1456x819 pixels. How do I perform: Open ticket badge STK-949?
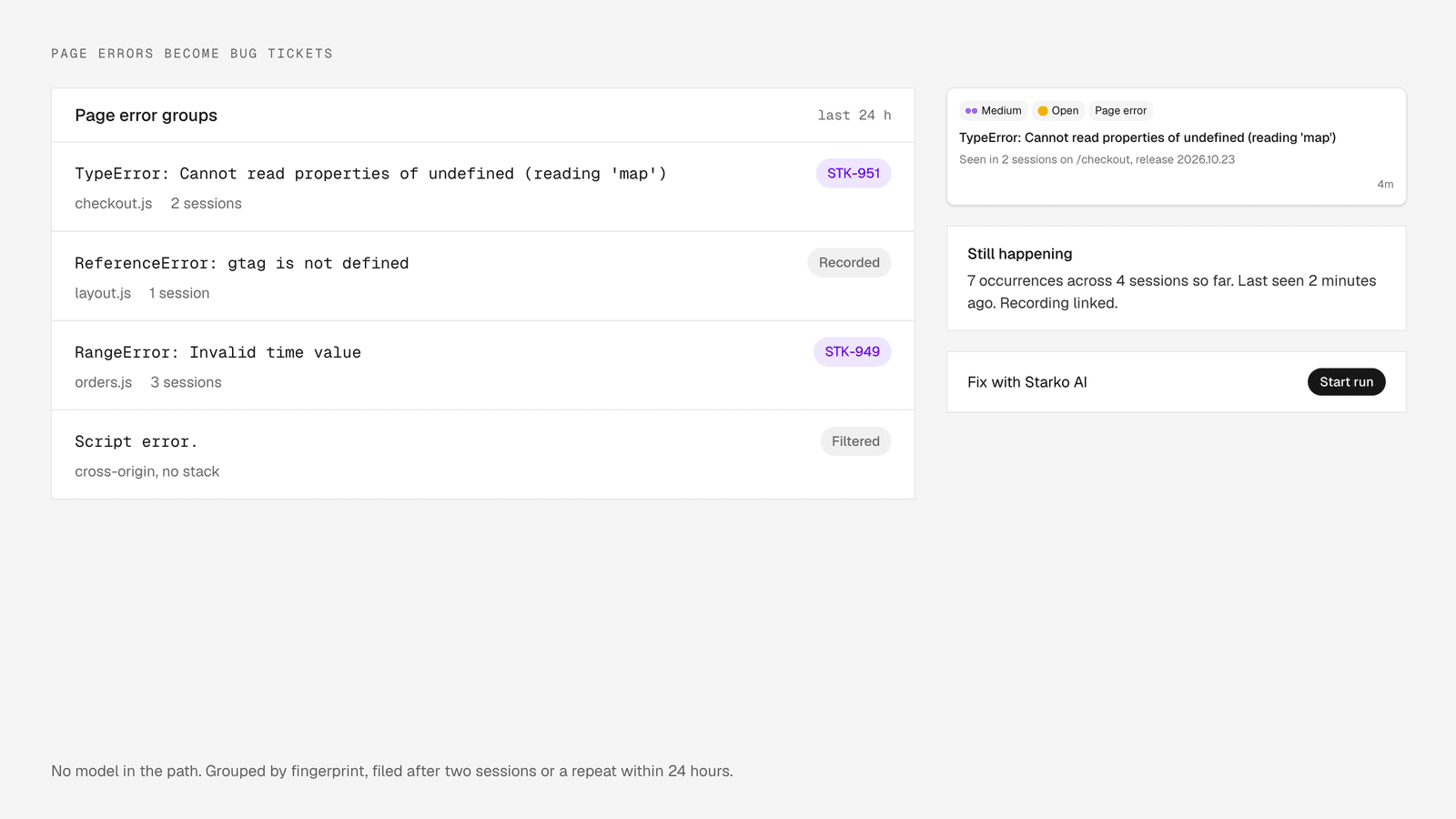(x=853, y=351)
